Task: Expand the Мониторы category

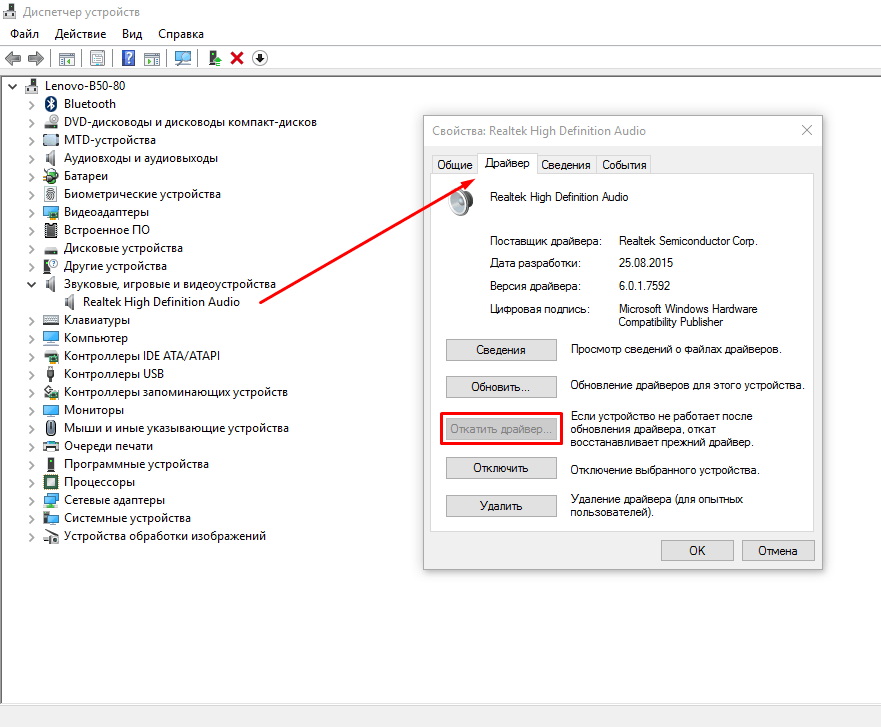Action: pos(31,411)
